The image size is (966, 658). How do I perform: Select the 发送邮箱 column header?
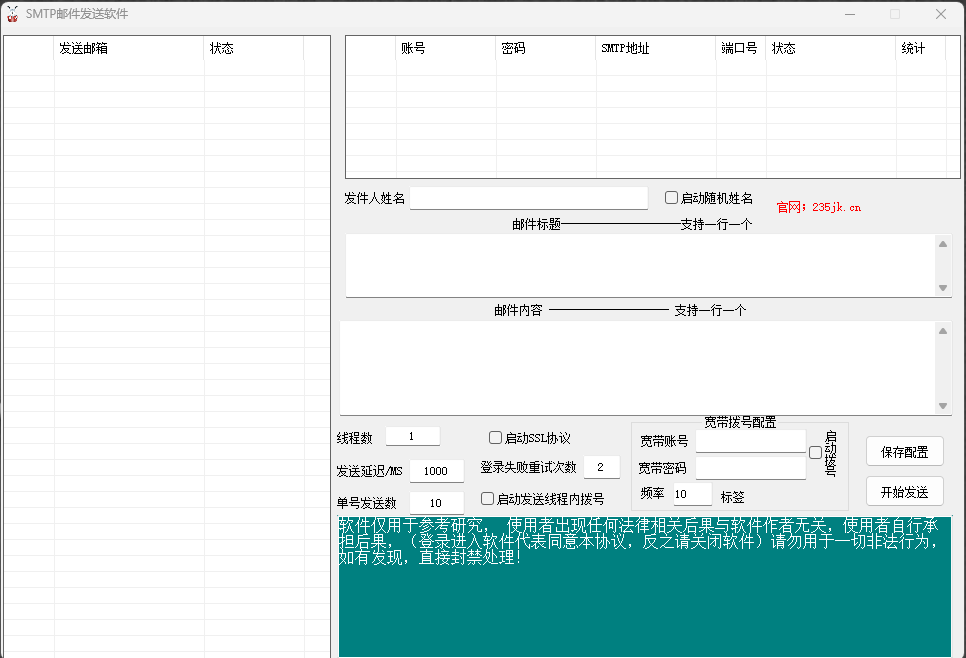coord(128,48)
